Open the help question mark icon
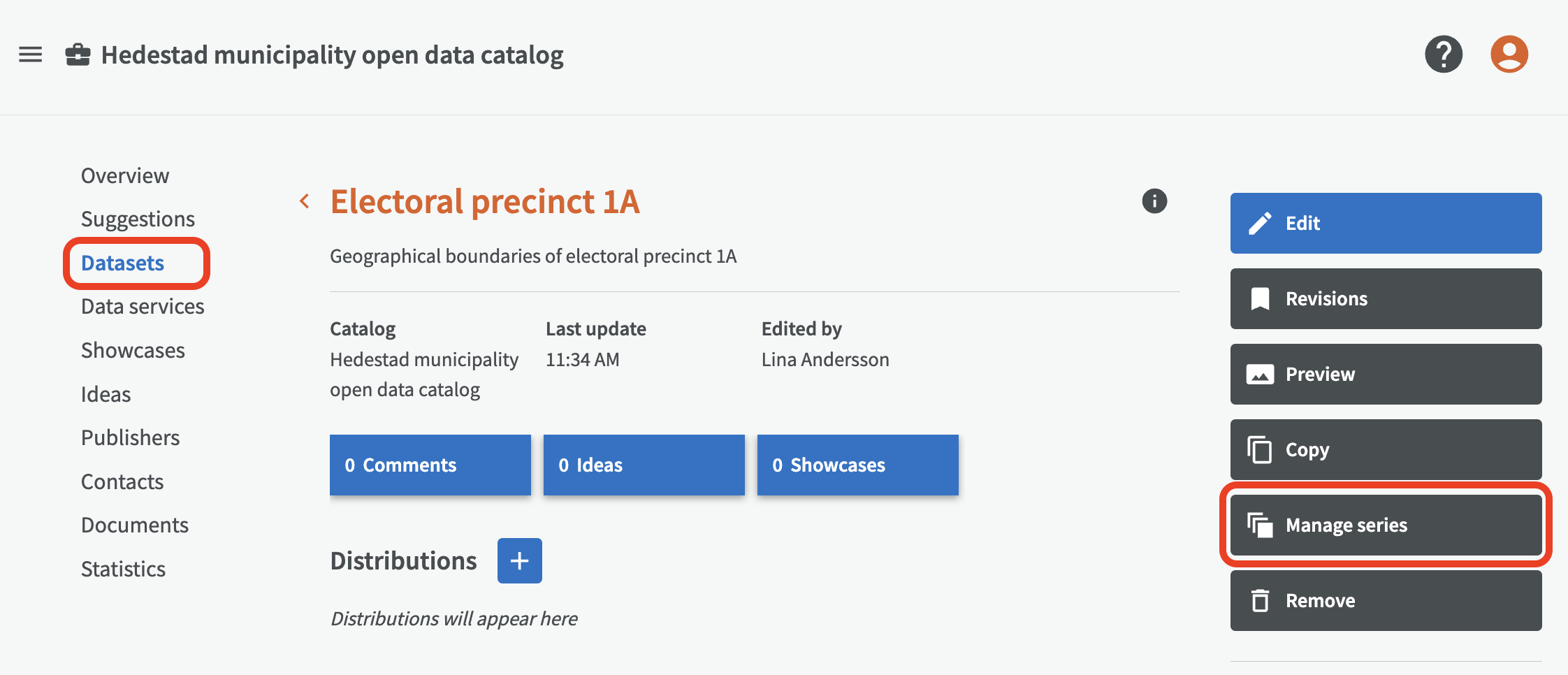Viewport: 1568px width, 675px height. tap(1443, 55)
